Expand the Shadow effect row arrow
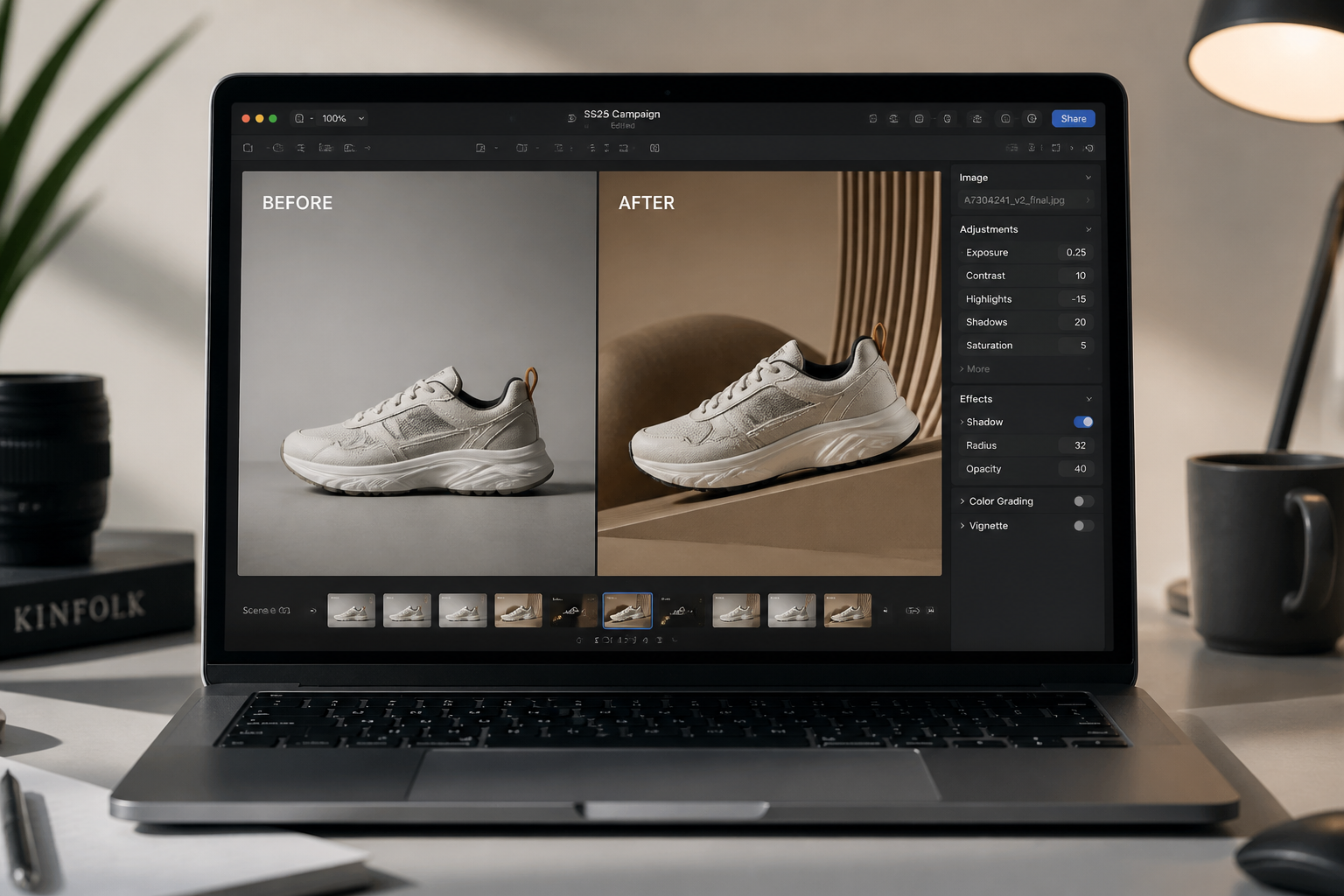 [x=962, y=423]
